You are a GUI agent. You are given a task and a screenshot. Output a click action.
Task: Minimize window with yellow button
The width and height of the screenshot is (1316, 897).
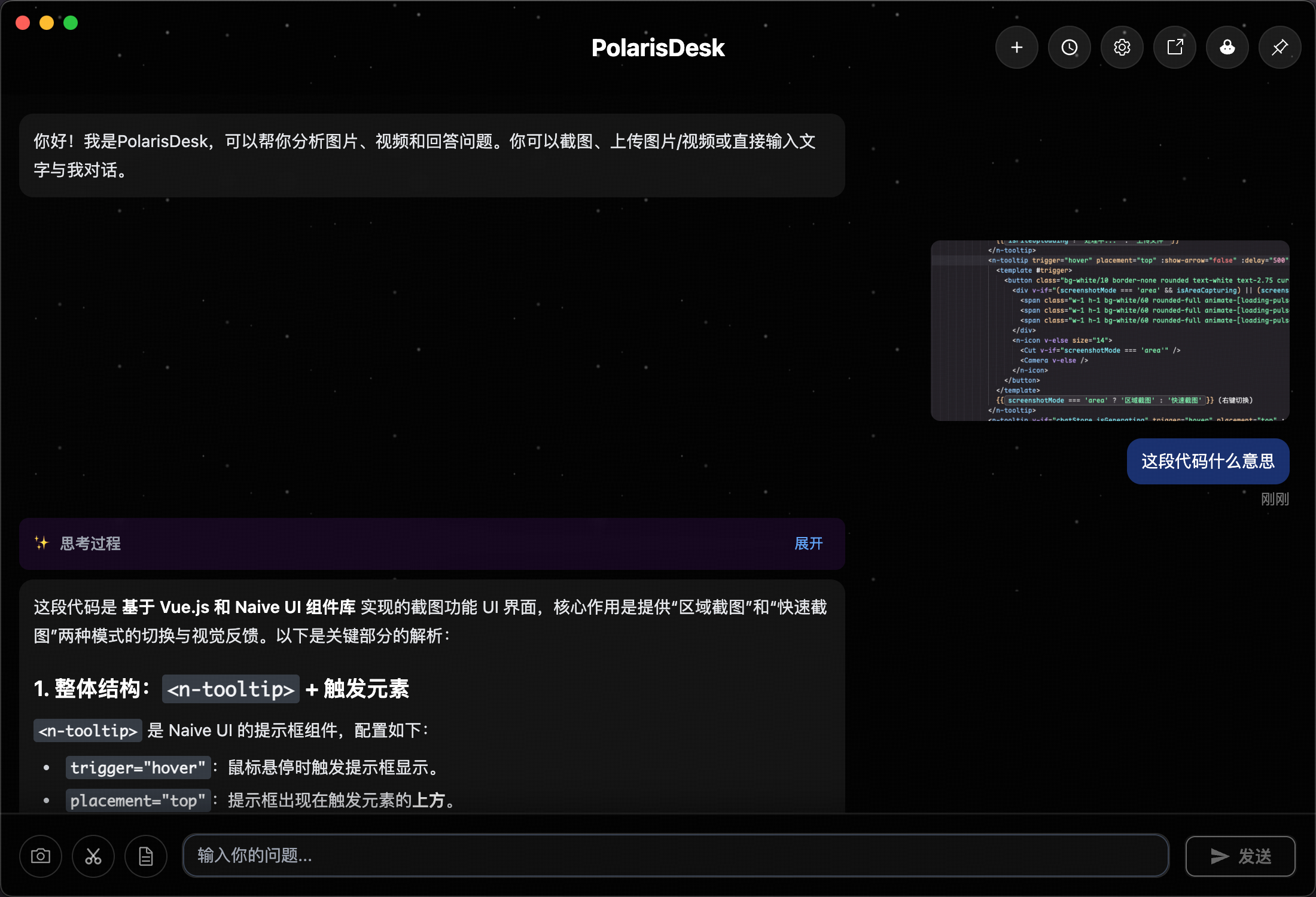[47, 23]
